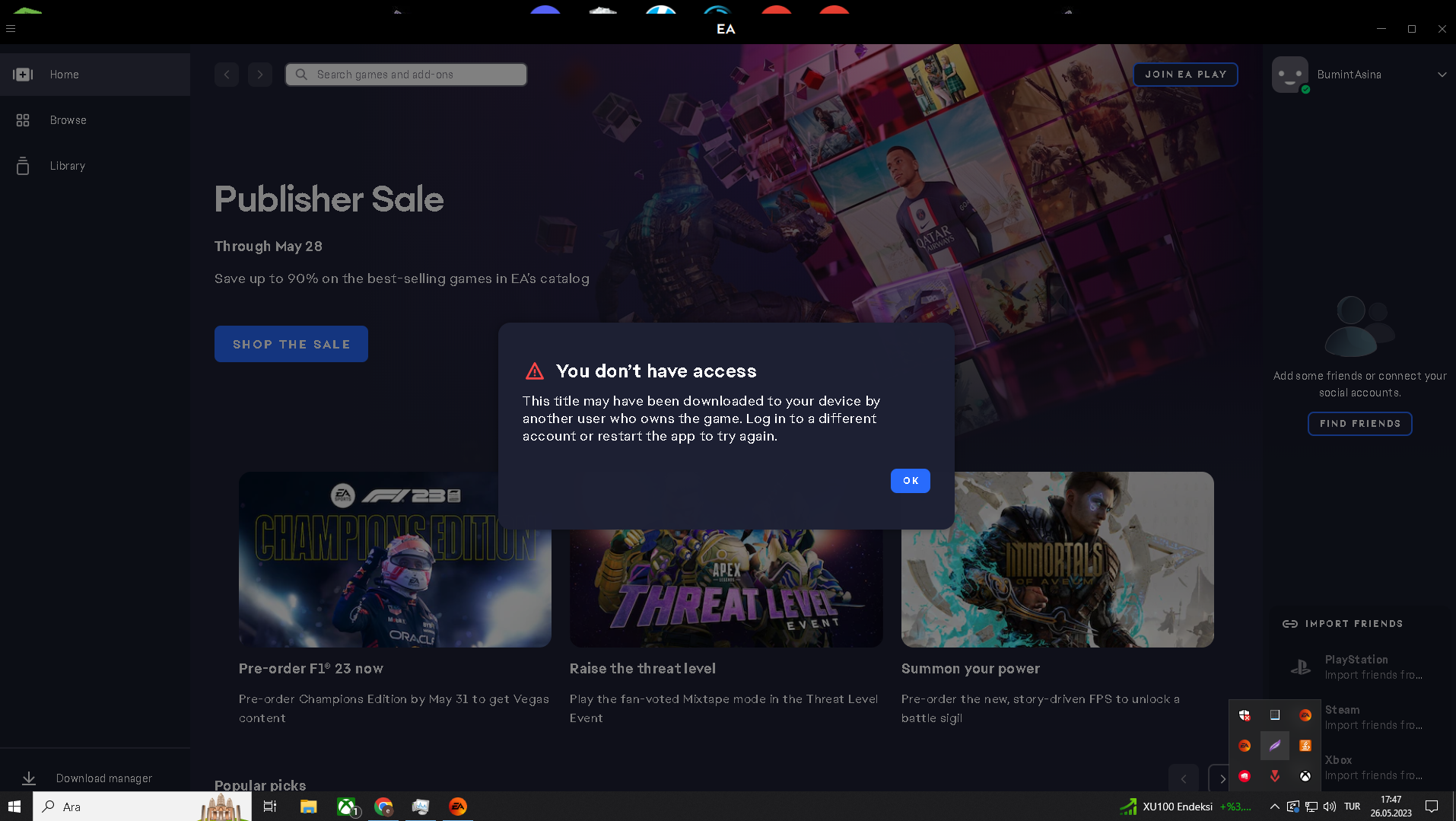The width and height of the screenshot is (1456, 821).
Task: Click the 'Raise the threat level' title
Action: [643, 669]
